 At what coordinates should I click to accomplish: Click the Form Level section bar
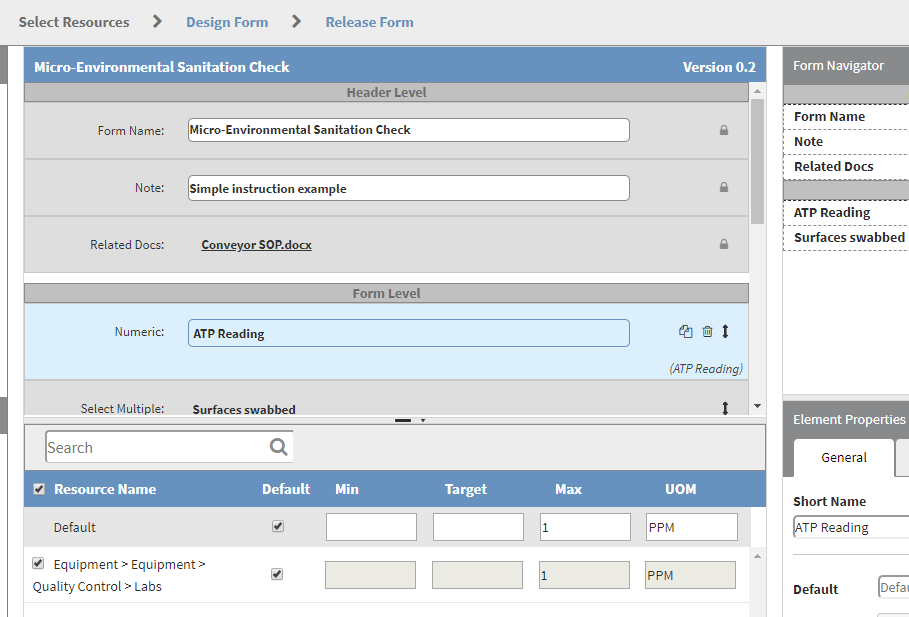[x=386, y=293]
